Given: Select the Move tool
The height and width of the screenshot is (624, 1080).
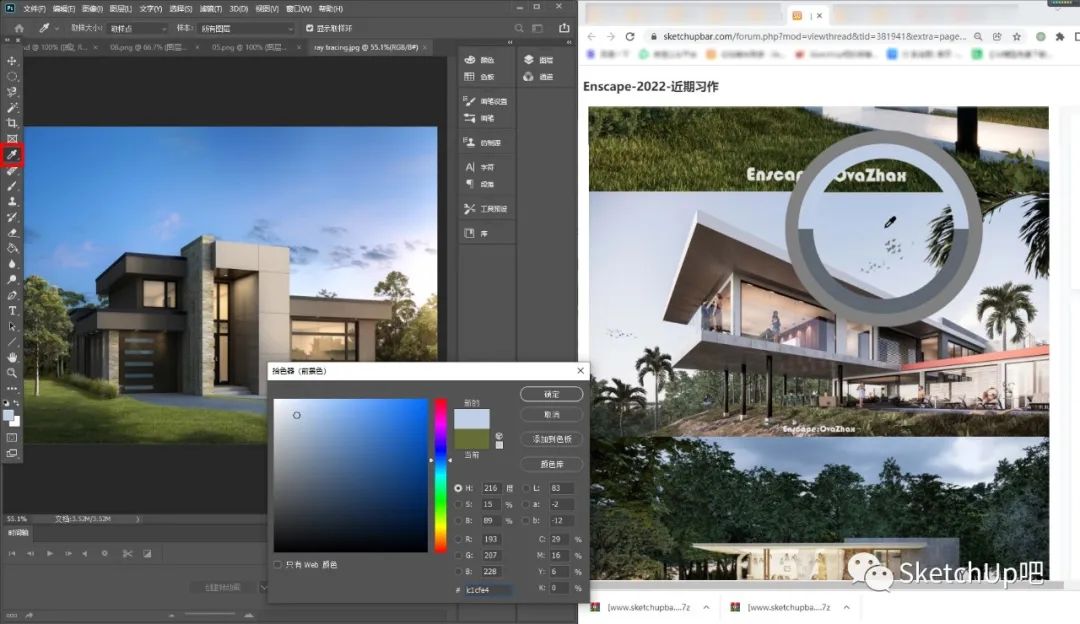Looking at the screenshot, I should (x=12, y=61).
